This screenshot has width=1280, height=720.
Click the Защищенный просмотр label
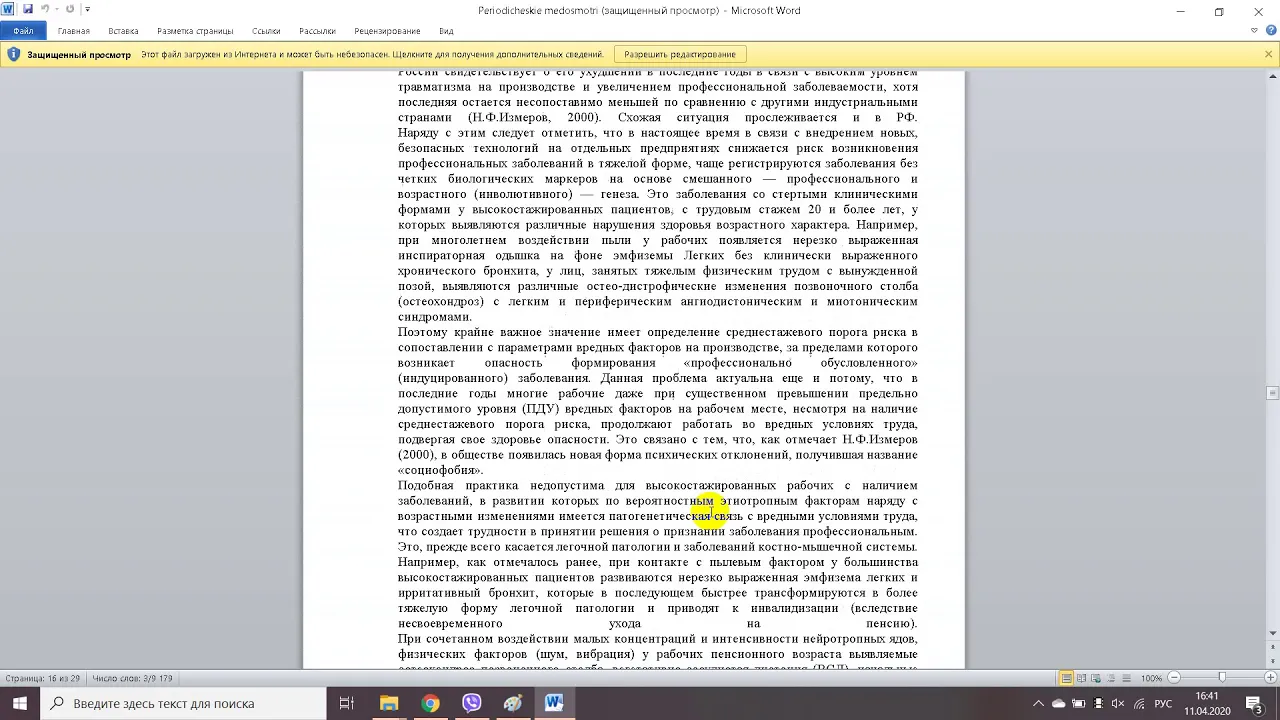point(79,54)
